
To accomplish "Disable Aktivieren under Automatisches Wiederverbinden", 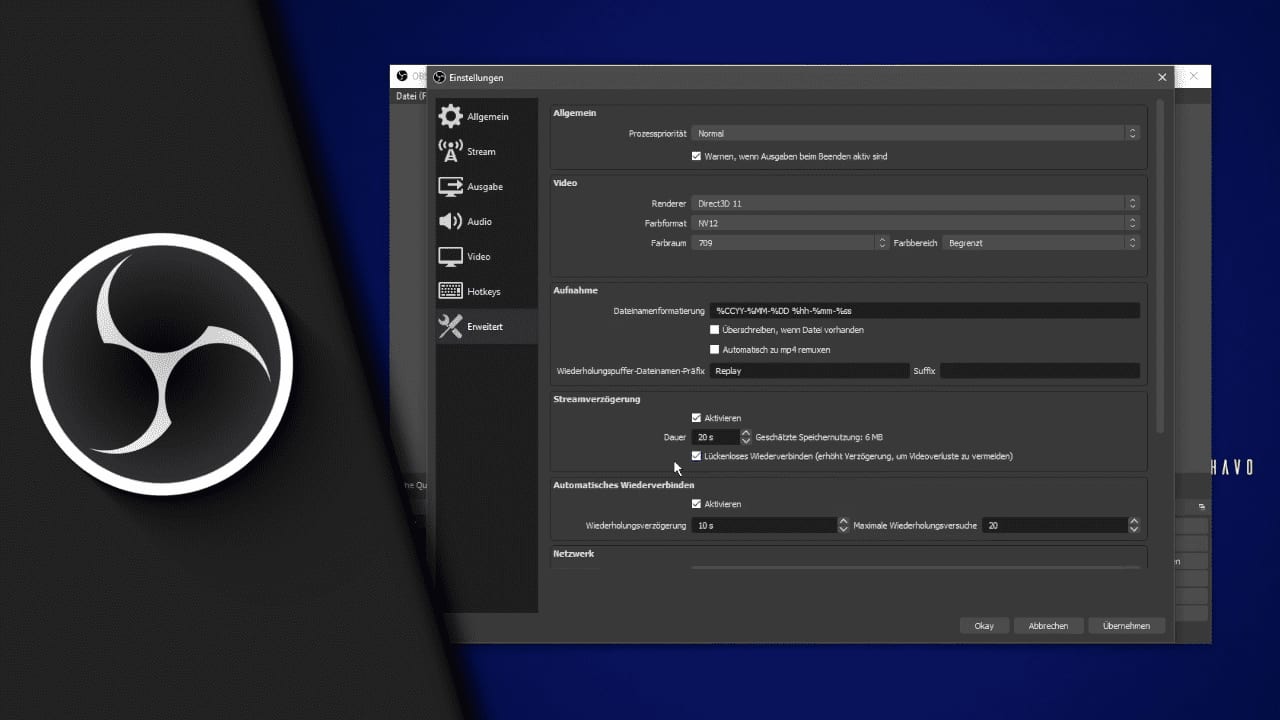I will (x=696, y=504).
